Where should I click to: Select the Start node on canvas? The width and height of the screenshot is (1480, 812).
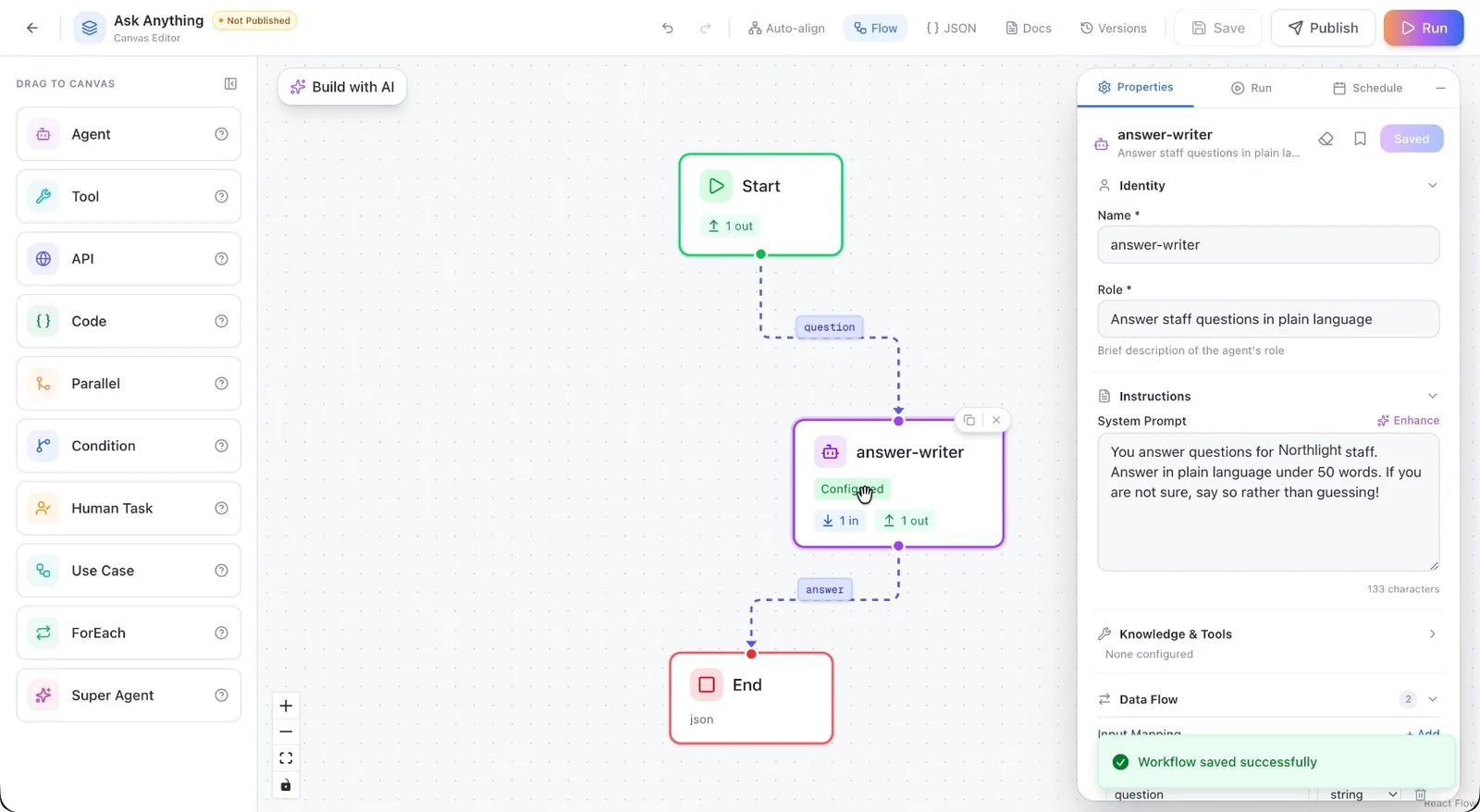click(x=760, y=204)
